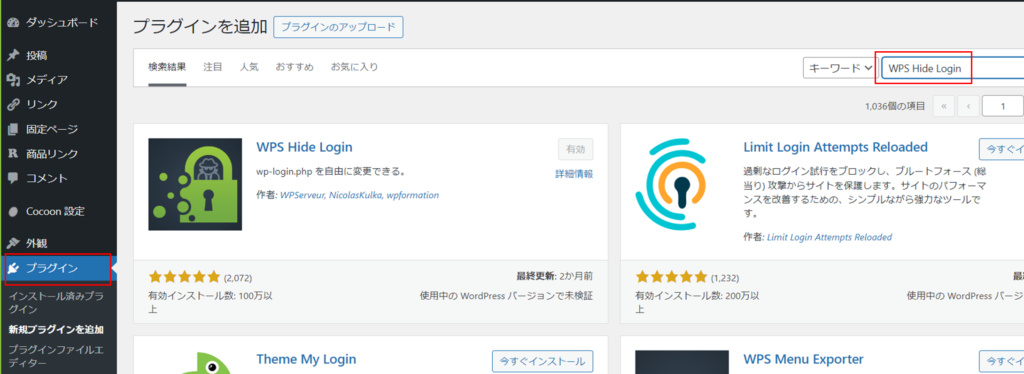Click the 固定ページ page icon
Image resolution: width=1024 pixels, height=374 pixels.
pos(12,129)
